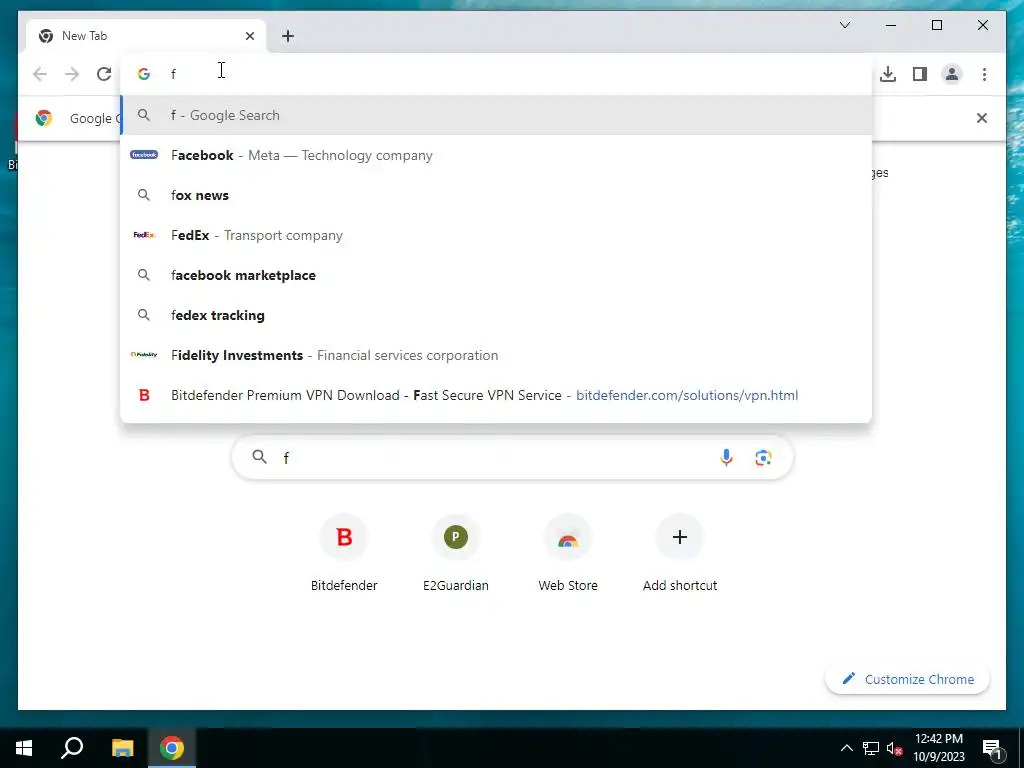This screenshot has width=1024, height=768.
Task: Select the New Tab tab
Action: point(146,36)
